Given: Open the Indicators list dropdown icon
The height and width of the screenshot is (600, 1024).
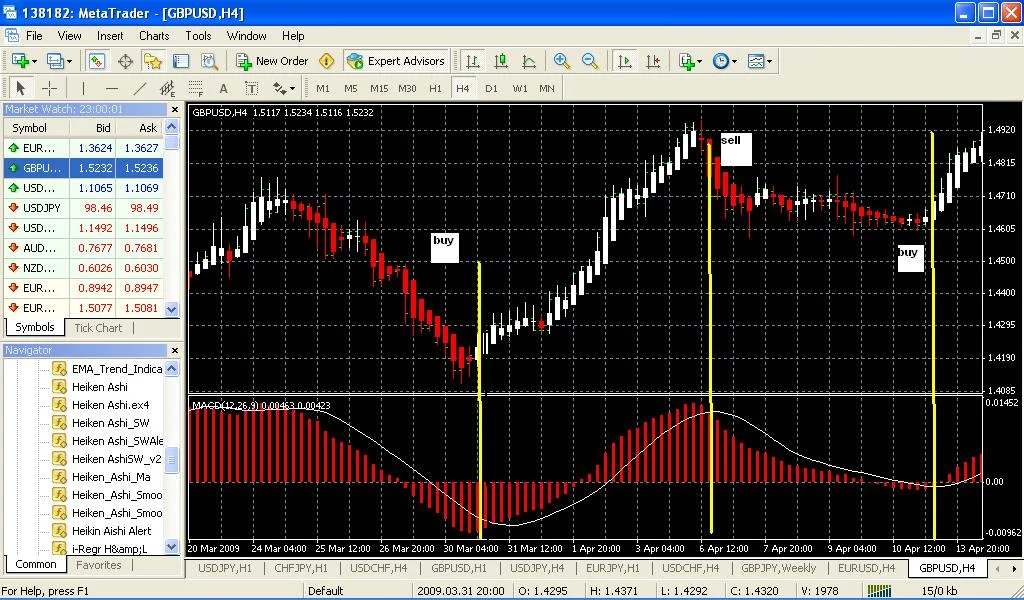Looking at the screenshot, I should 686,61.
